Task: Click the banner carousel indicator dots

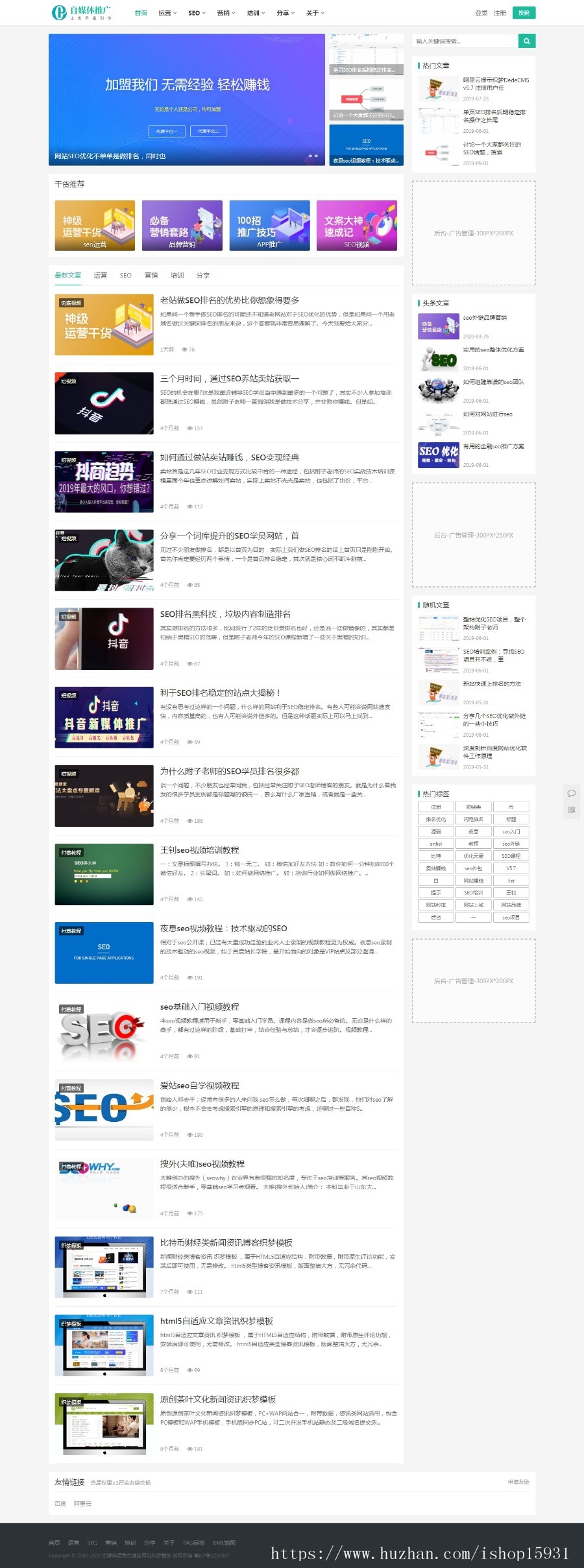Action: (x=313, y=156)
